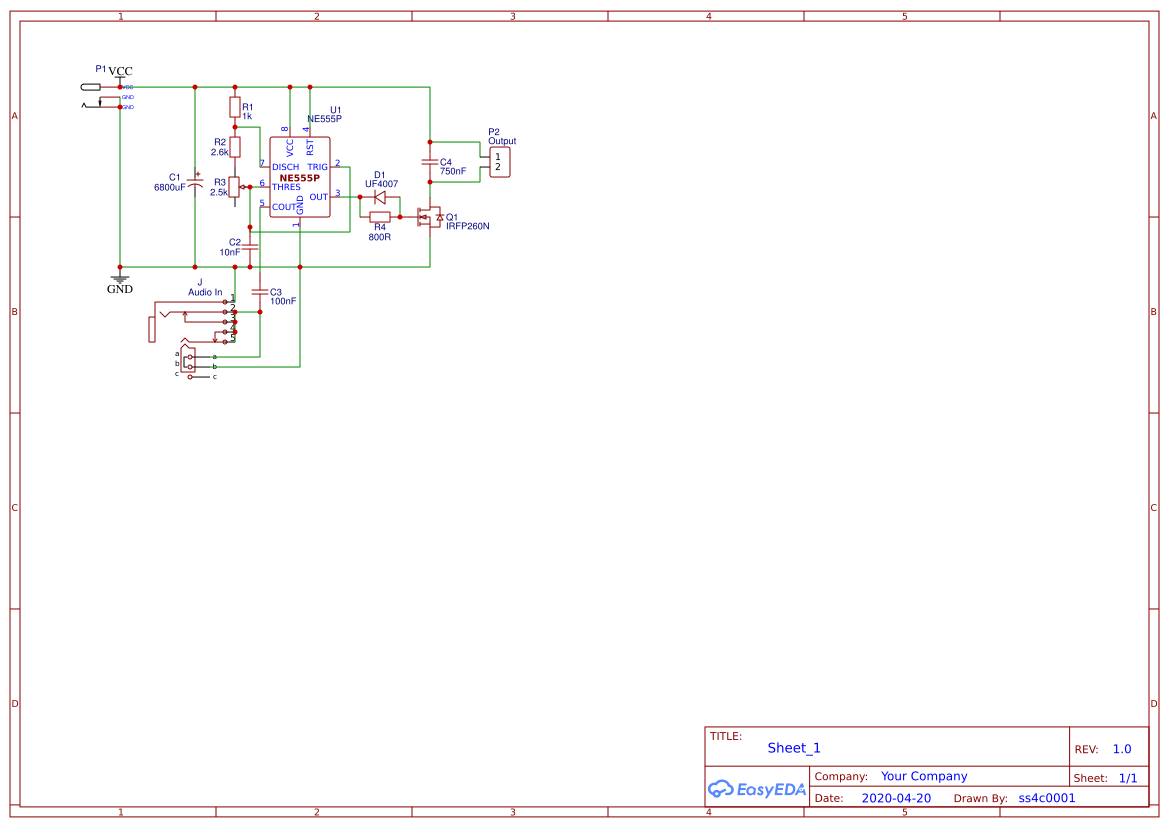Click the Your Company field

[x=923, y=776]
